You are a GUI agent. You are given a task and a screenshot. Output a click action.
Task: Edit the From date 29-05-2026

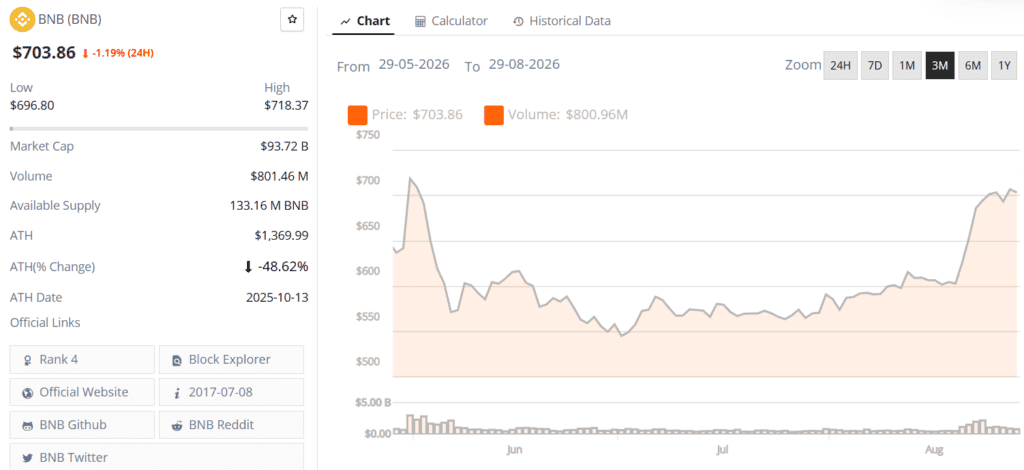413,65
